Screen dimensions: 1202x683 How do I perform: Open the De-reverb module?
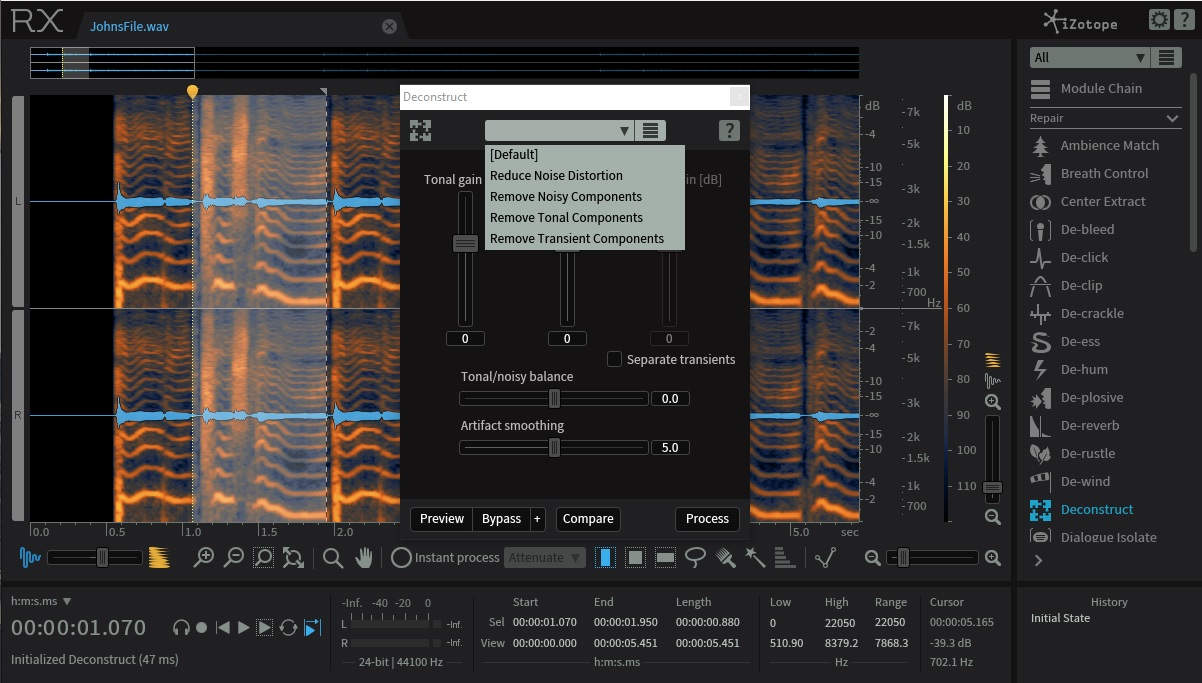[1075, 425]
